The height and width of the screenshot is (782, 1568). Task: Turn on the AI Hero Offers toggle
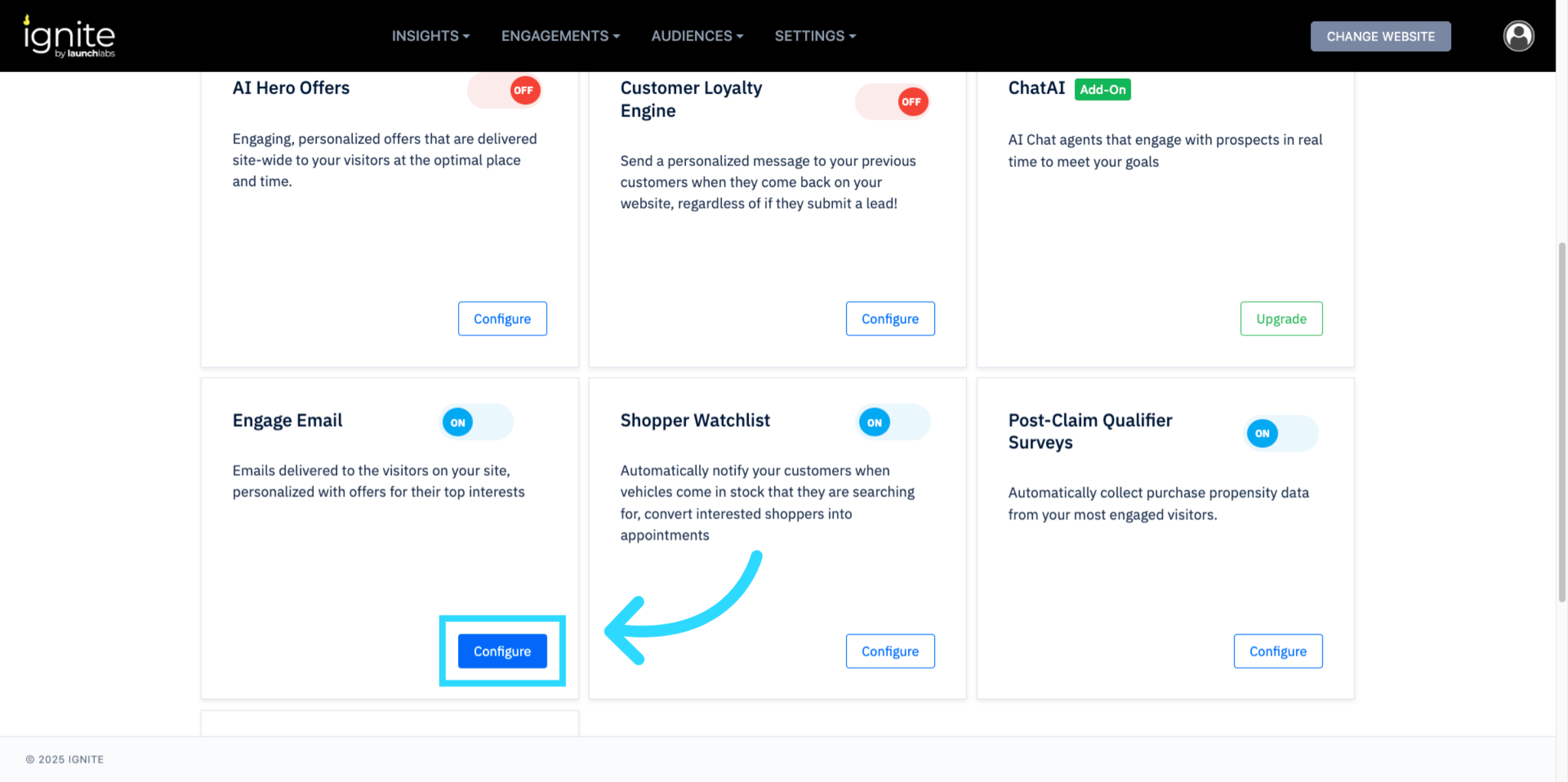(x=505, y=90)
